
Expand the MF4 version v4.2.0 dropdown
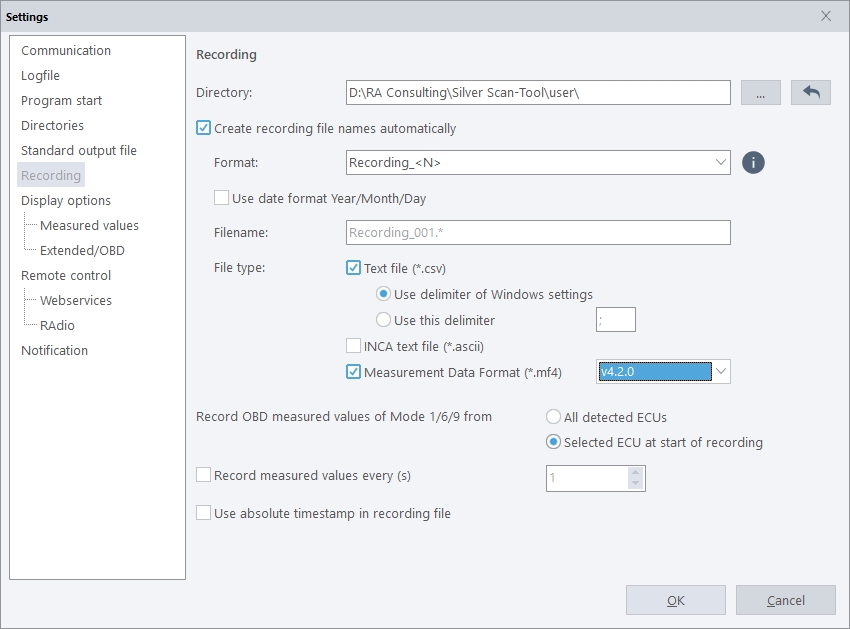click(x=722, y=372)
